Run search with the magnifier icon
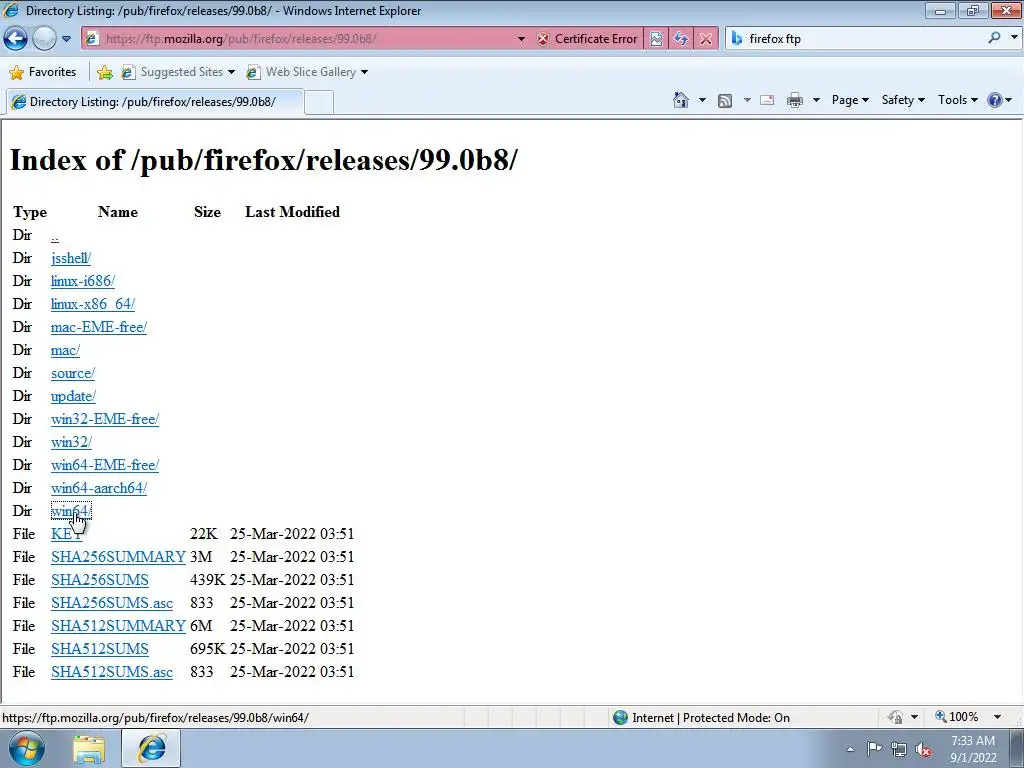Image resolution: width=1024 pixels, height=768 pixels. (x=994, y=38)
